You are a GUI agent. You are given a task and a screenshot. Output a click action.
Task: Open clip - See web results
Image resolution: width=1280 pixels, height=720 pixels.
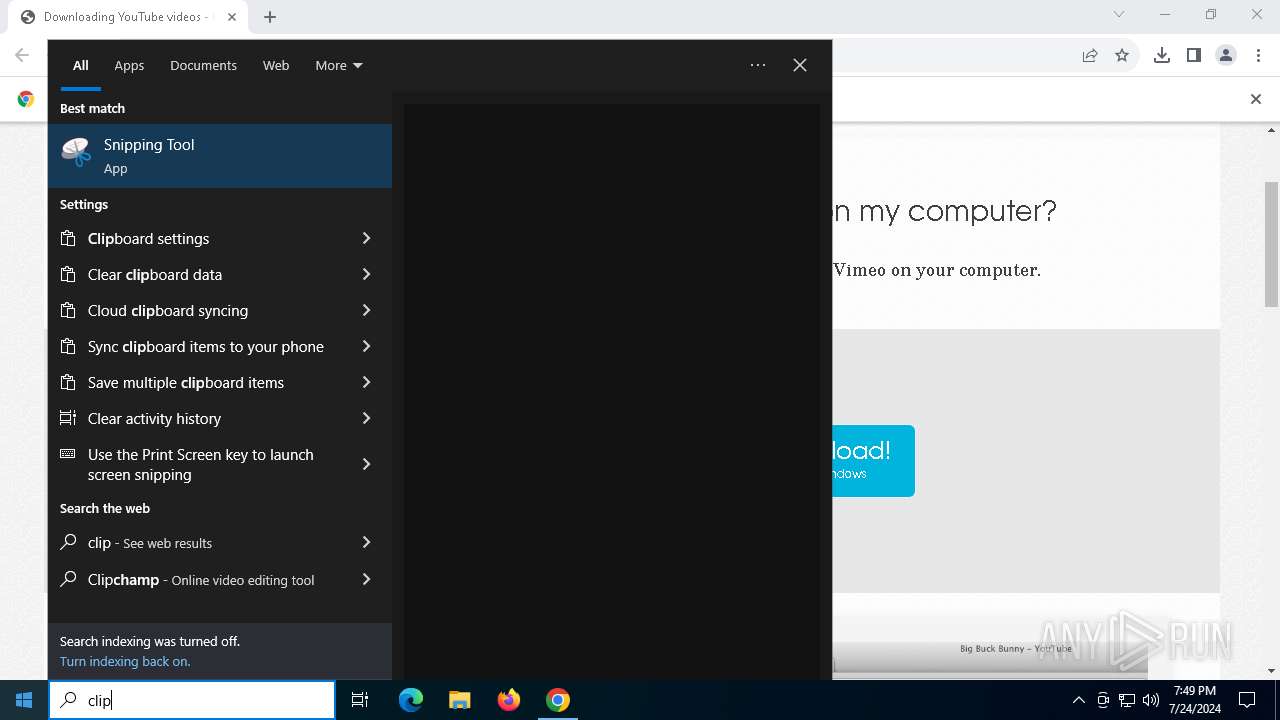pos(220,542)
